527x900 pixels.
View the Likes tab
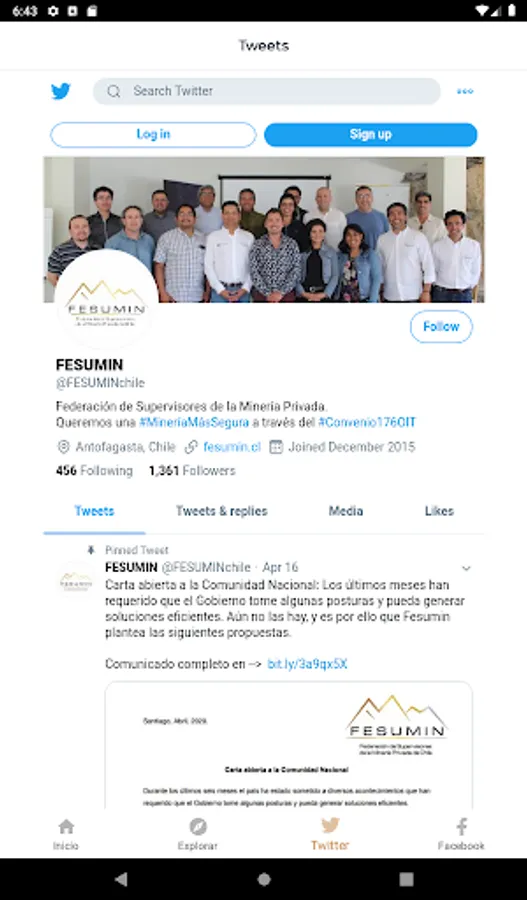point(439,511)
